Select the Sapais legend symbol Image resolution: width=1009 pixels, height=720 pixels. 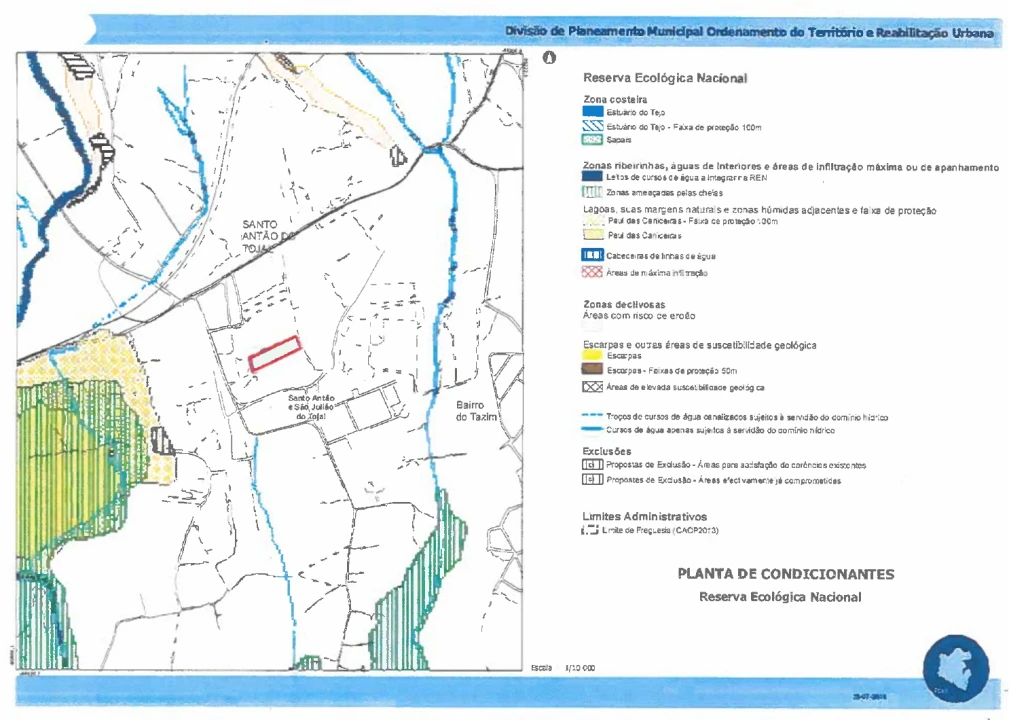pos(592,142)
